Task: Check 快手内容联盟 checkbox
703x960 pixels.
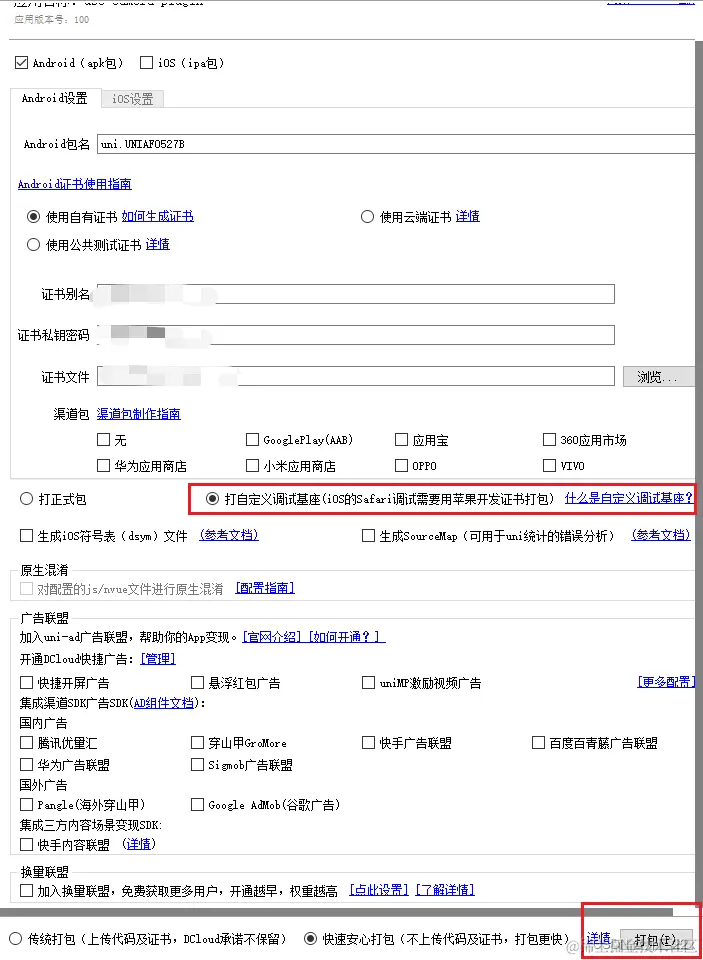Action: click(x=26, y=845)
